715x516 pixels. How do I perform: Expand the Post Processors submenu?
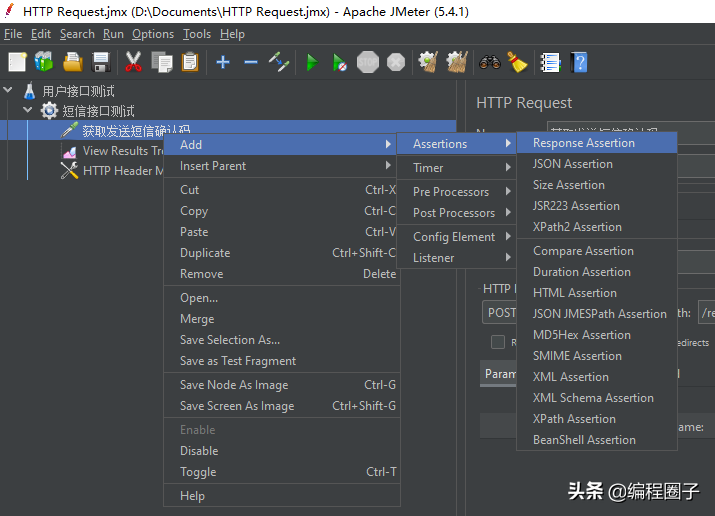coord(456,213)
